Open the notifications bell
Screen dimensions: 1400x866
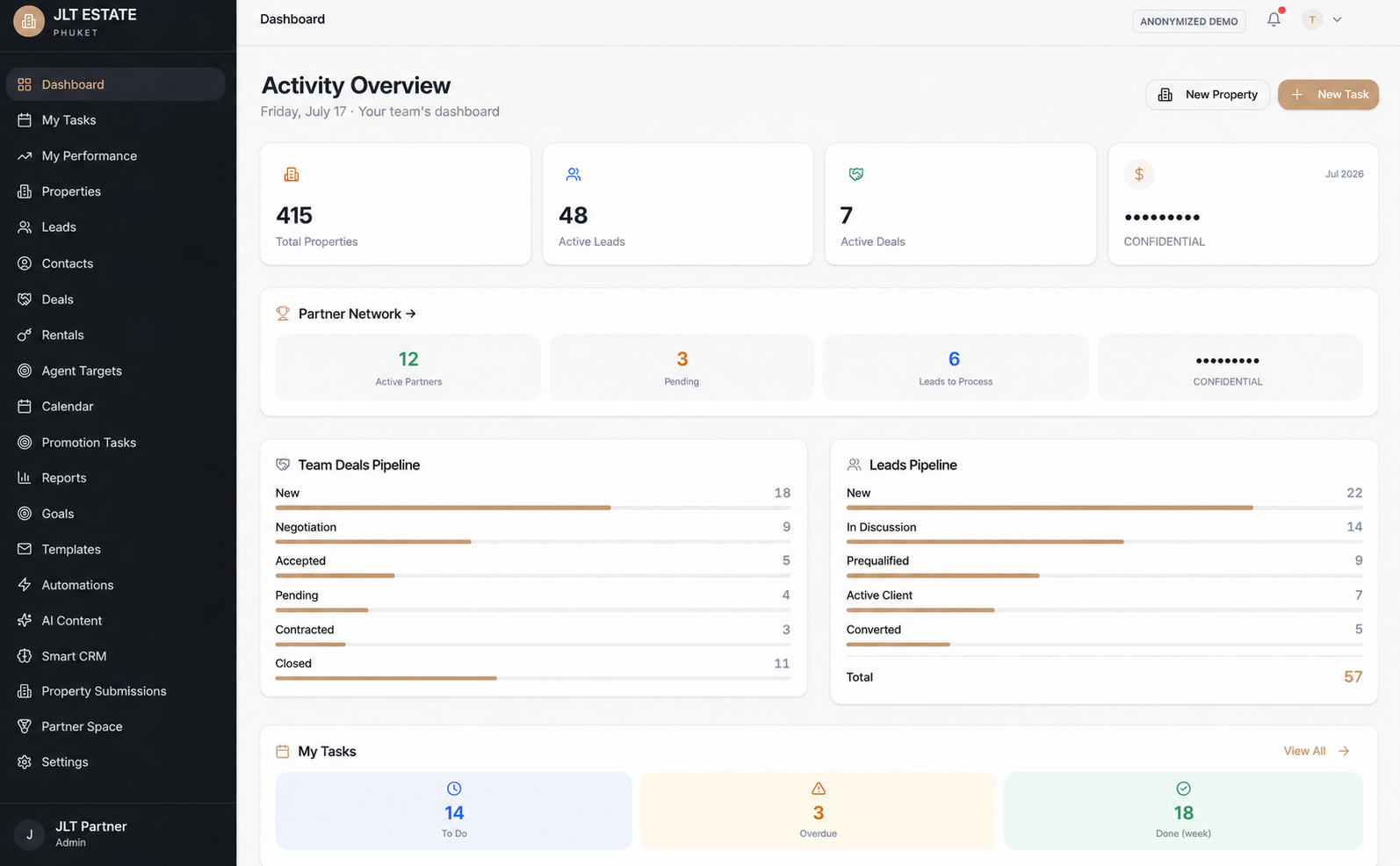1274,19
